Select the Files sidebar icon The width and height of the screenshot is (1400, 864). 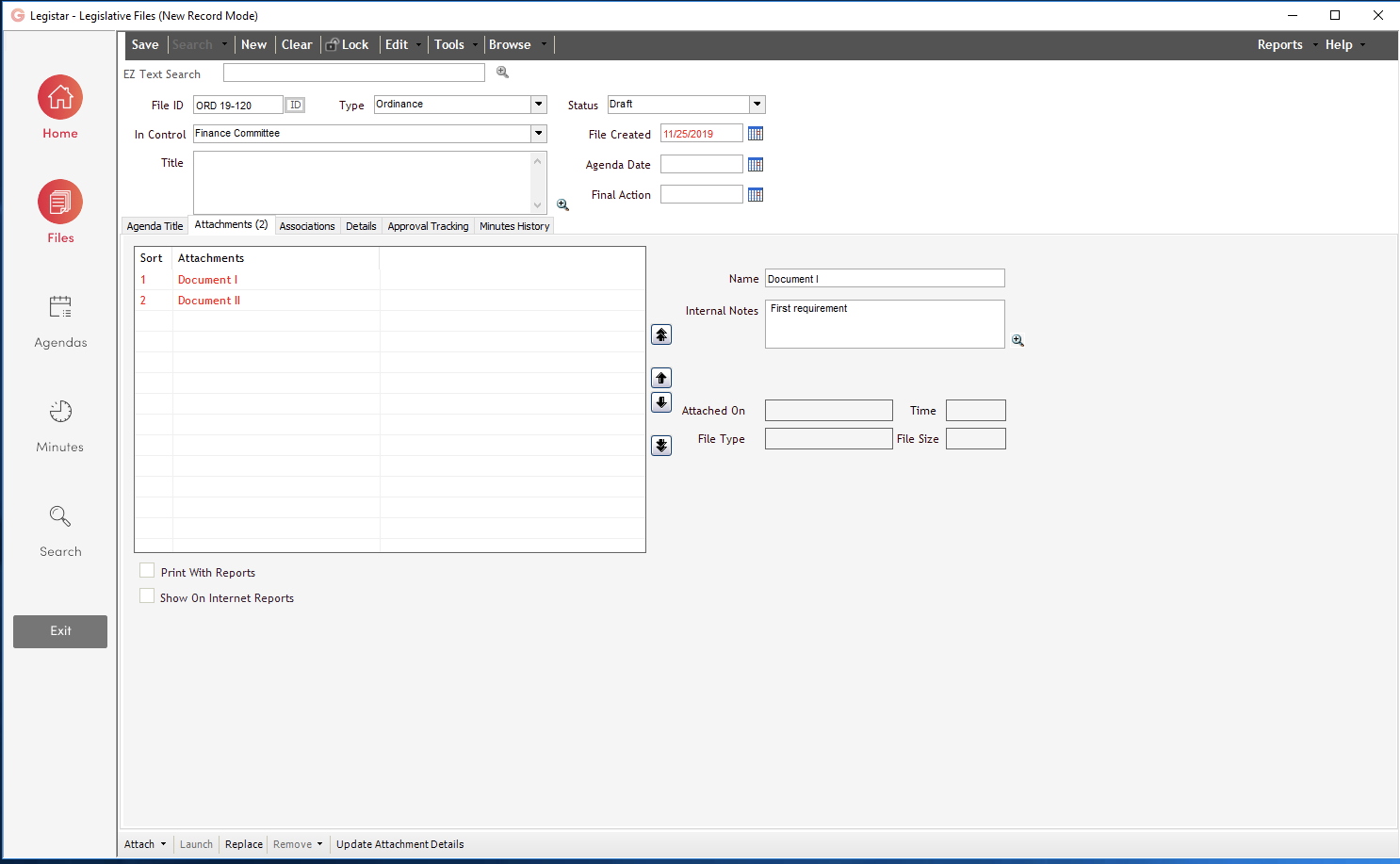coord(59,210)
